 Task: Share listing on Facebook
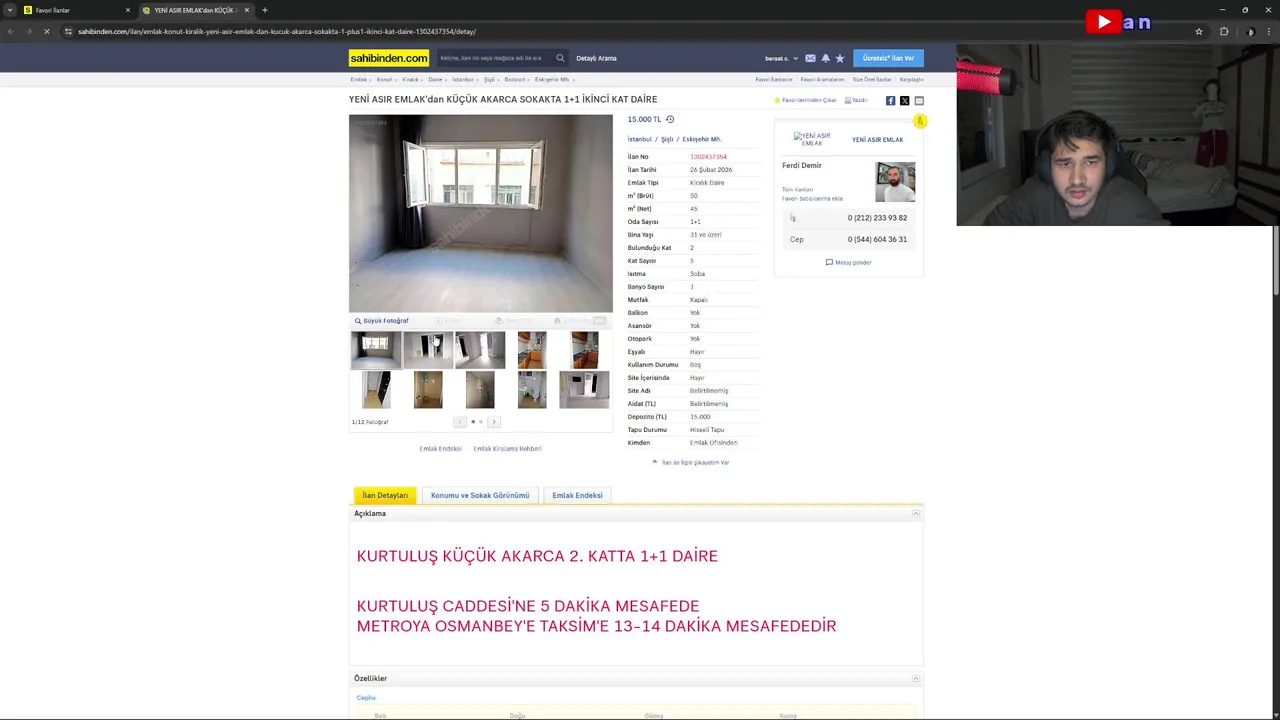pos(890,100)
